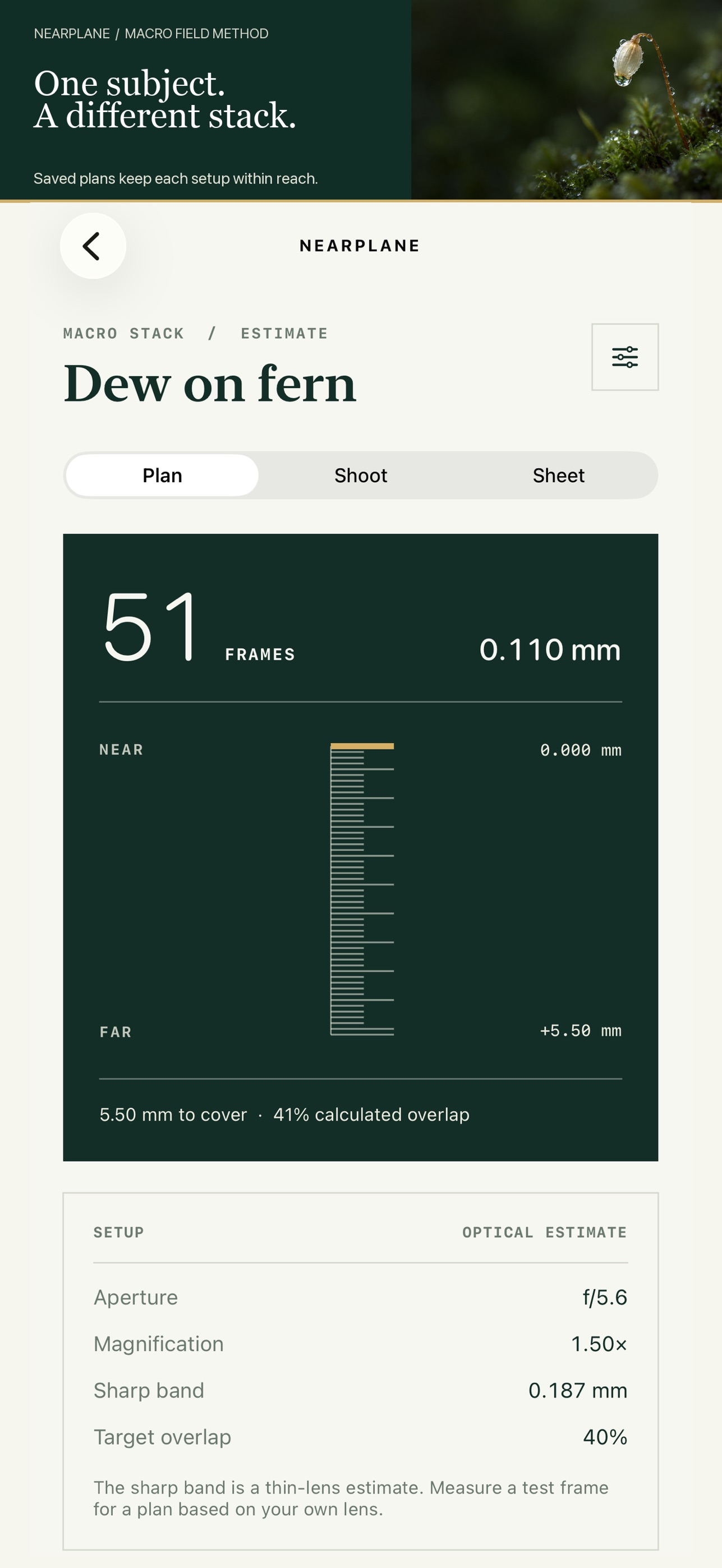Click the thin-lens estimate note
Viewport: 722px width, 1568px height.
tap(351, 1498)
